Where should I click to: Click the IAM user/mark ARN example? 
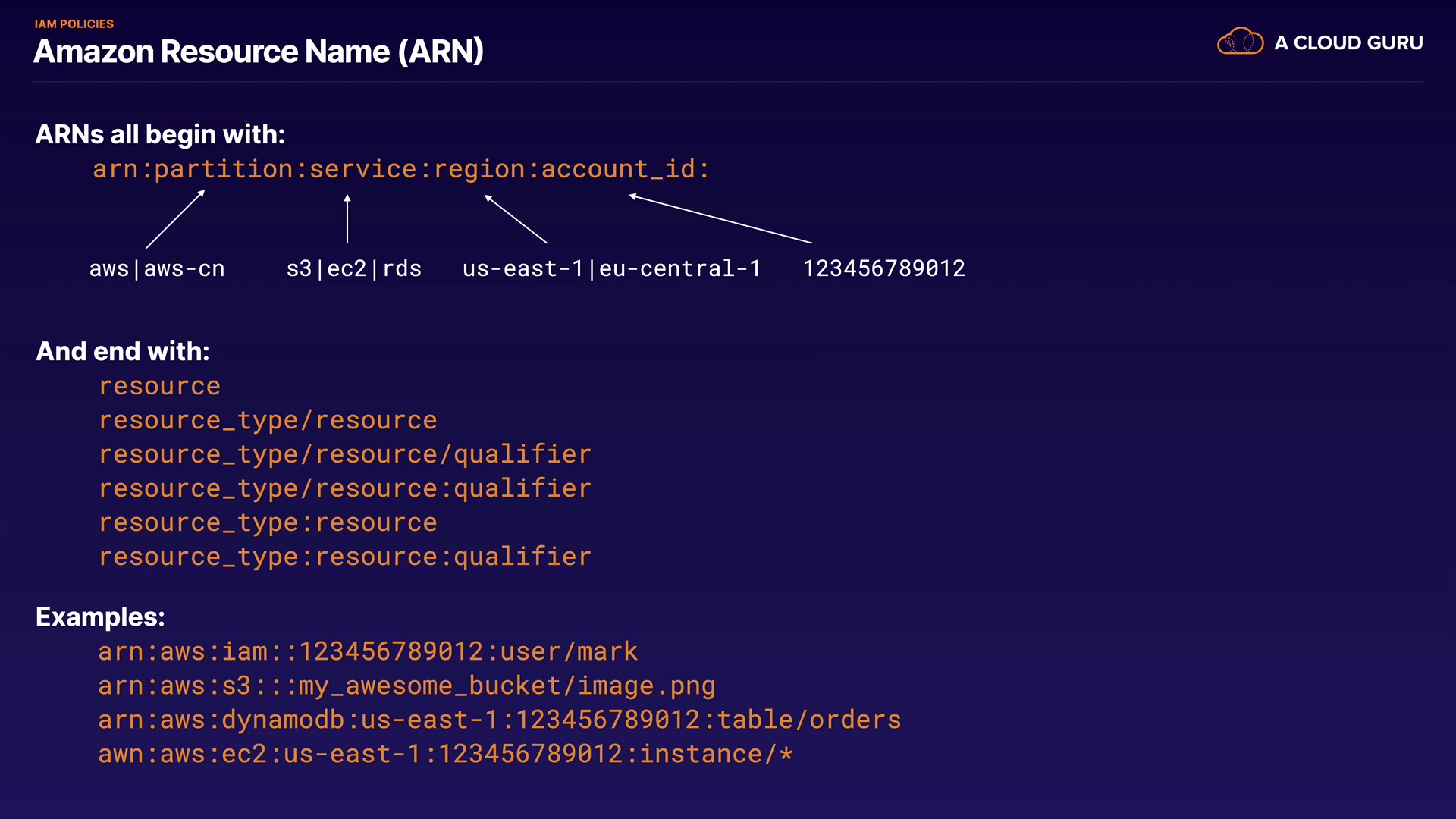pyautogui.click(x=368, y=652)
